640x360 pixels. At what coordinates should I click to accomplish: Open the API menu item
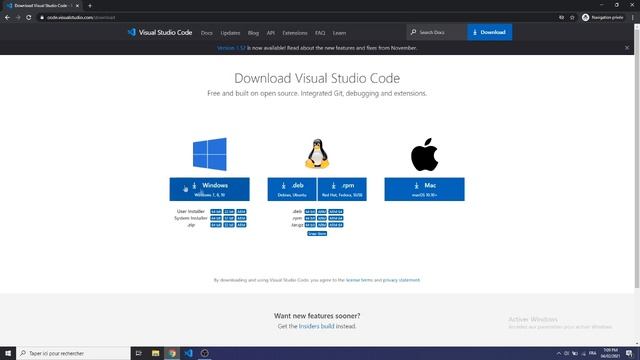coord(271,33)
